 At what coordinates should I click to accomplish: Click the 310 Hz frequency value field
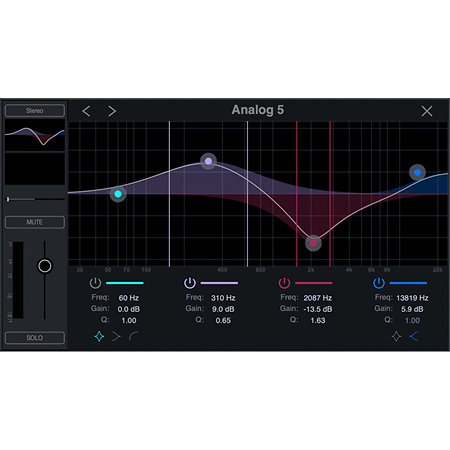223,298
